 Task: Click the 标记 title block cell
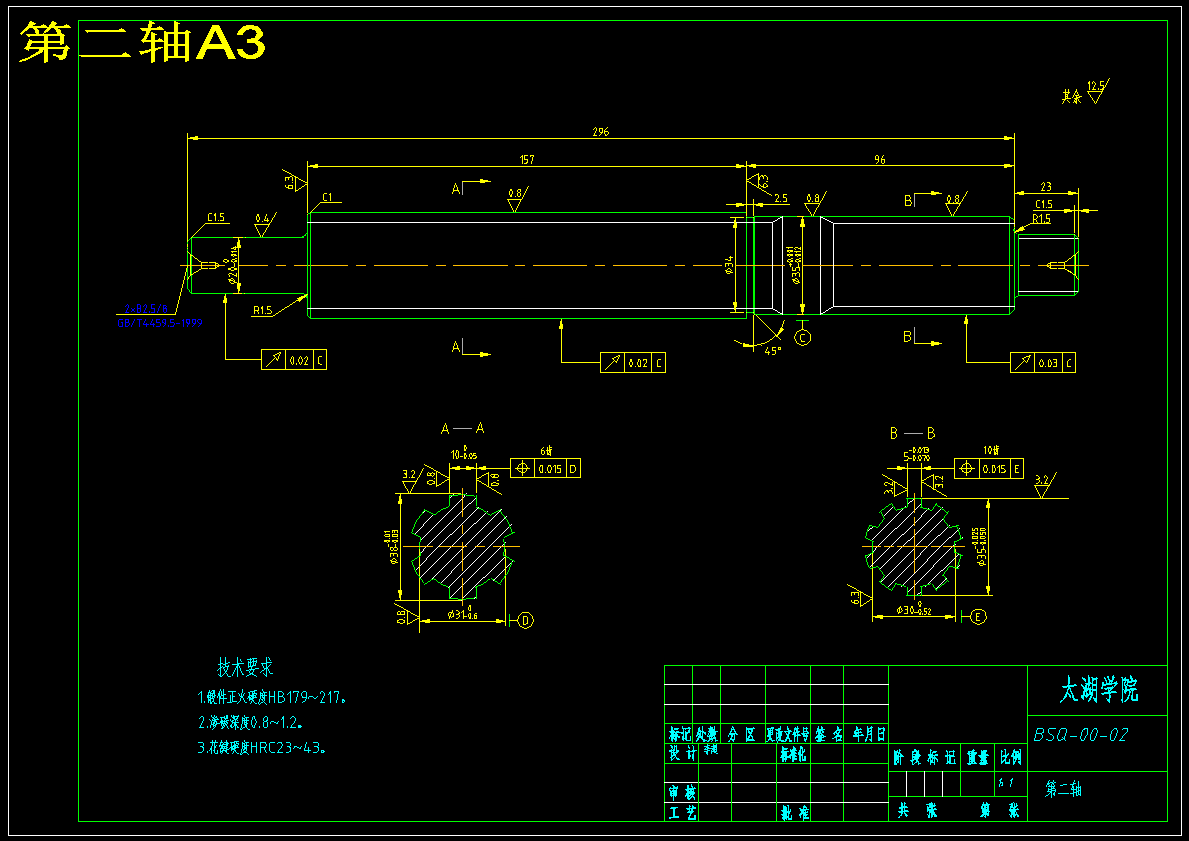tap(679, 734)
